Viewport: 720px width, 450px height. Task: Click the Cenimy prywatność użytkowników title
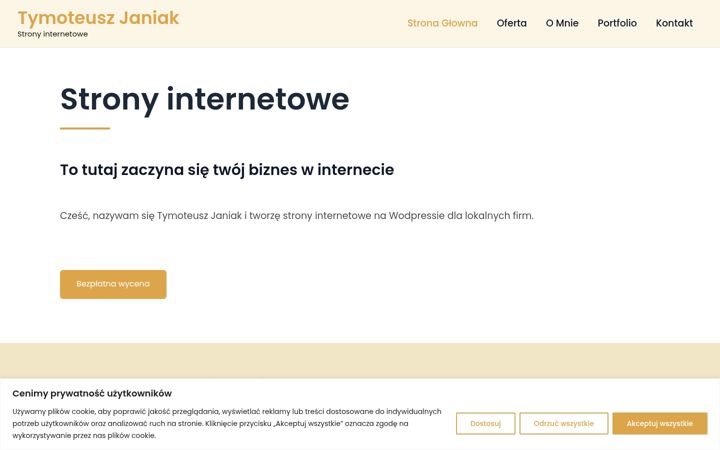pyautogui.click(x=92, y=394)
